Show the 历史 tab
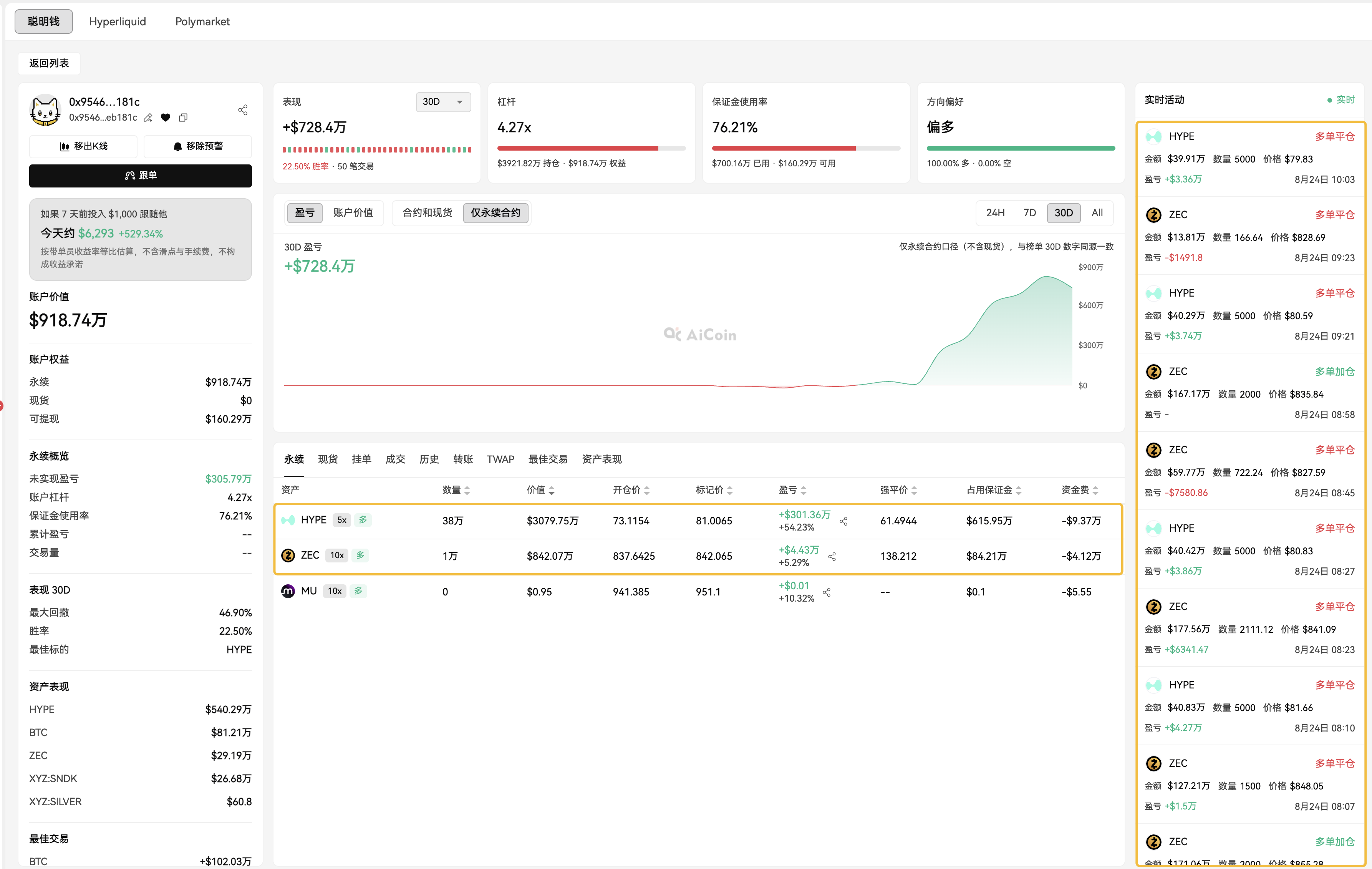 coord(429,459)
